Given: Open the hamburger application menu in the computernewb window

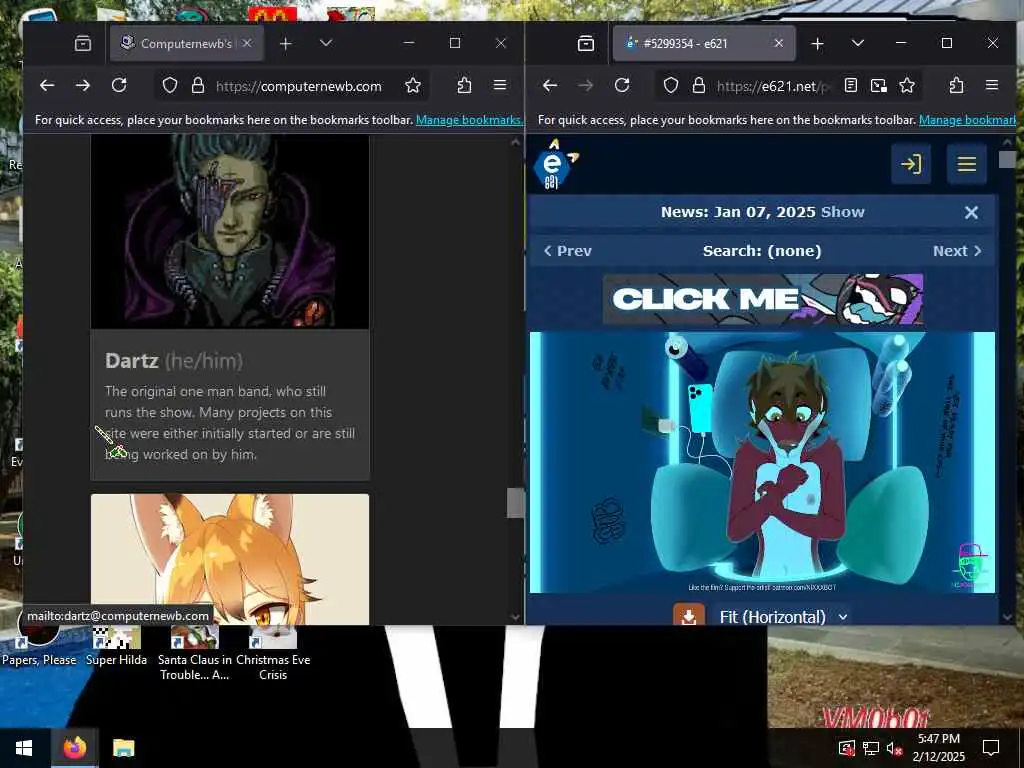Looking at the screenshot, I should (x=500, y=86).
